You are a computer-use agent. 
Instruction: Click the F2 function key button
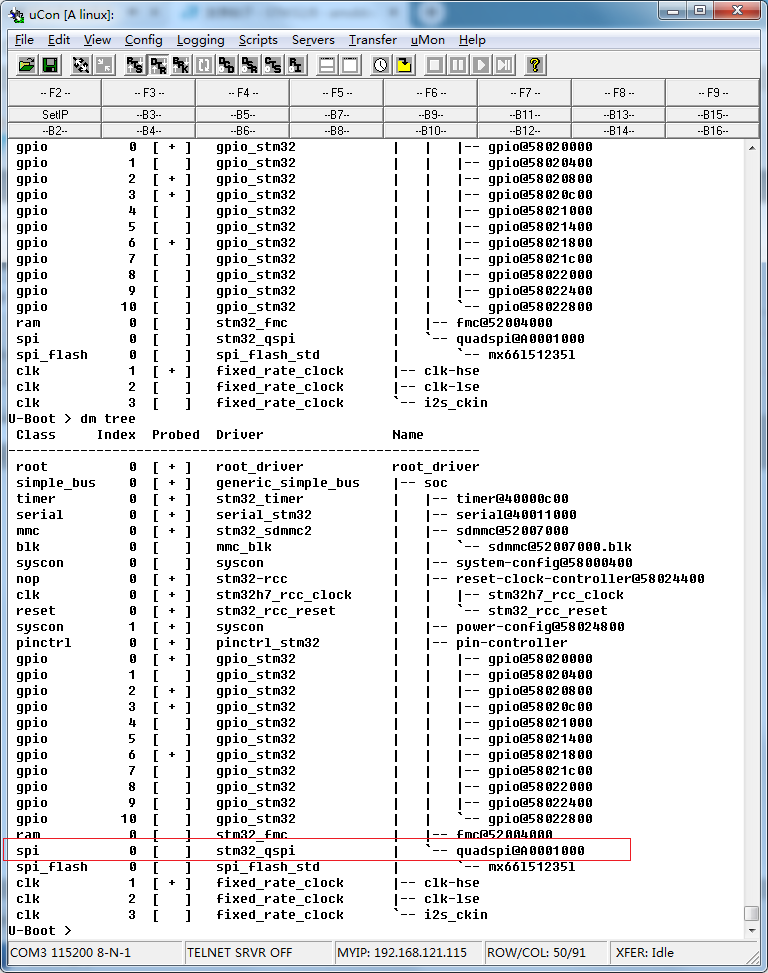tap(55, 92)
